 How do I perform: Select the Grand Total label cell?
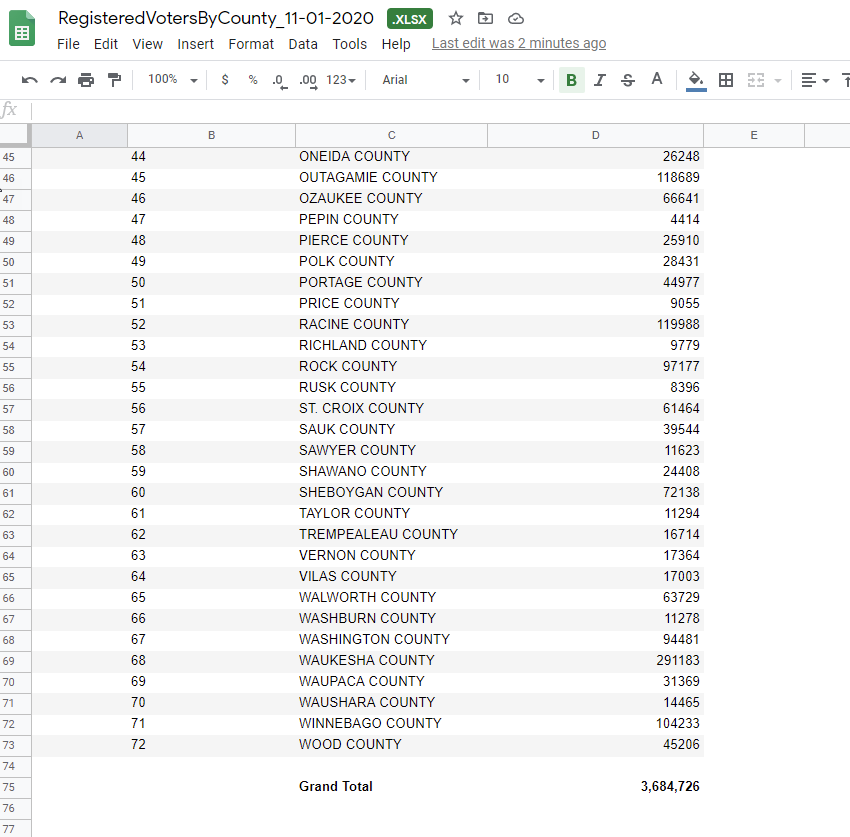point(391,787)
